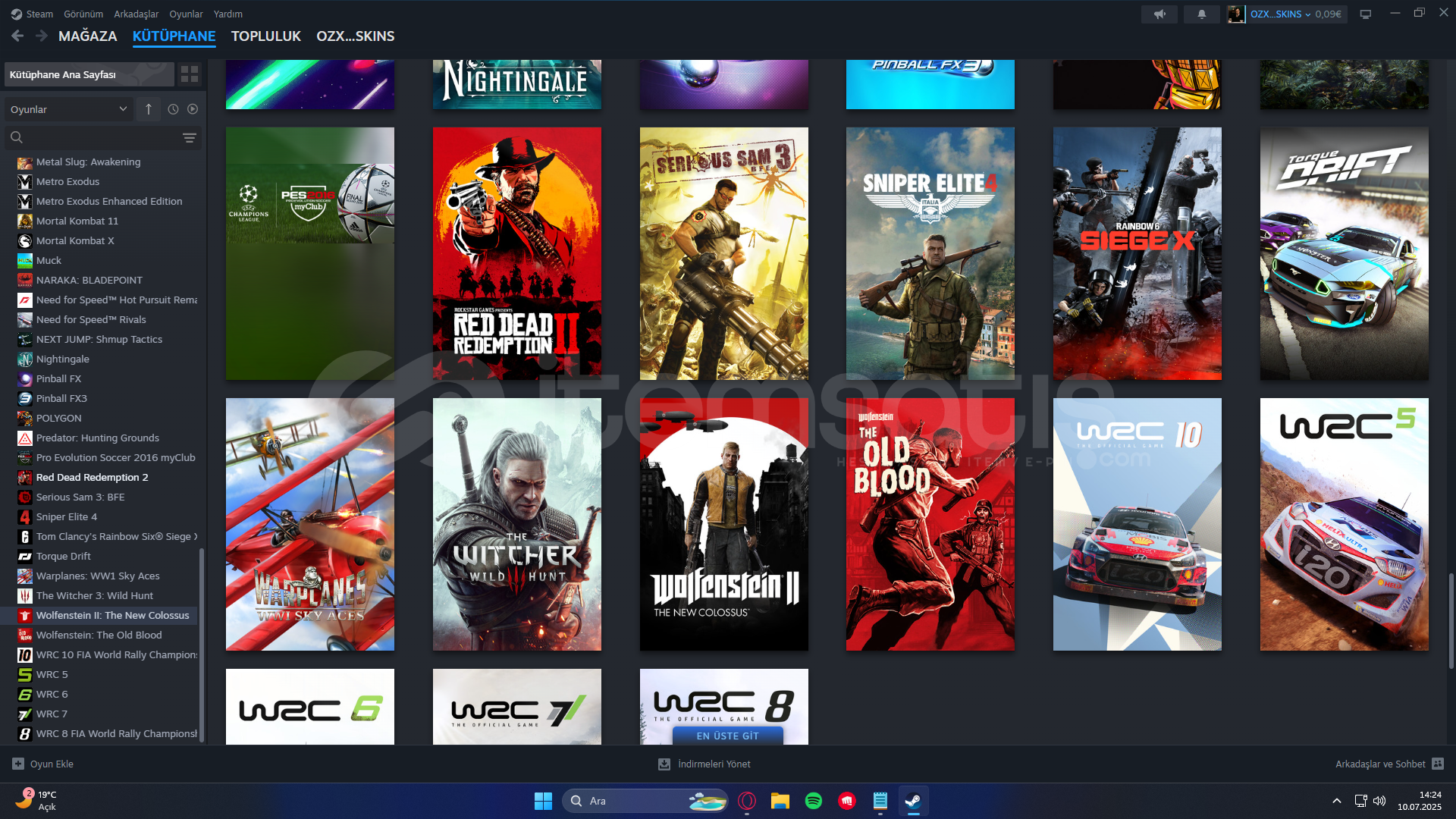The width and height of the screenshot is (1456, 819).
Task: Switch to the TOPLULUK tab
Action: (266, 36)
